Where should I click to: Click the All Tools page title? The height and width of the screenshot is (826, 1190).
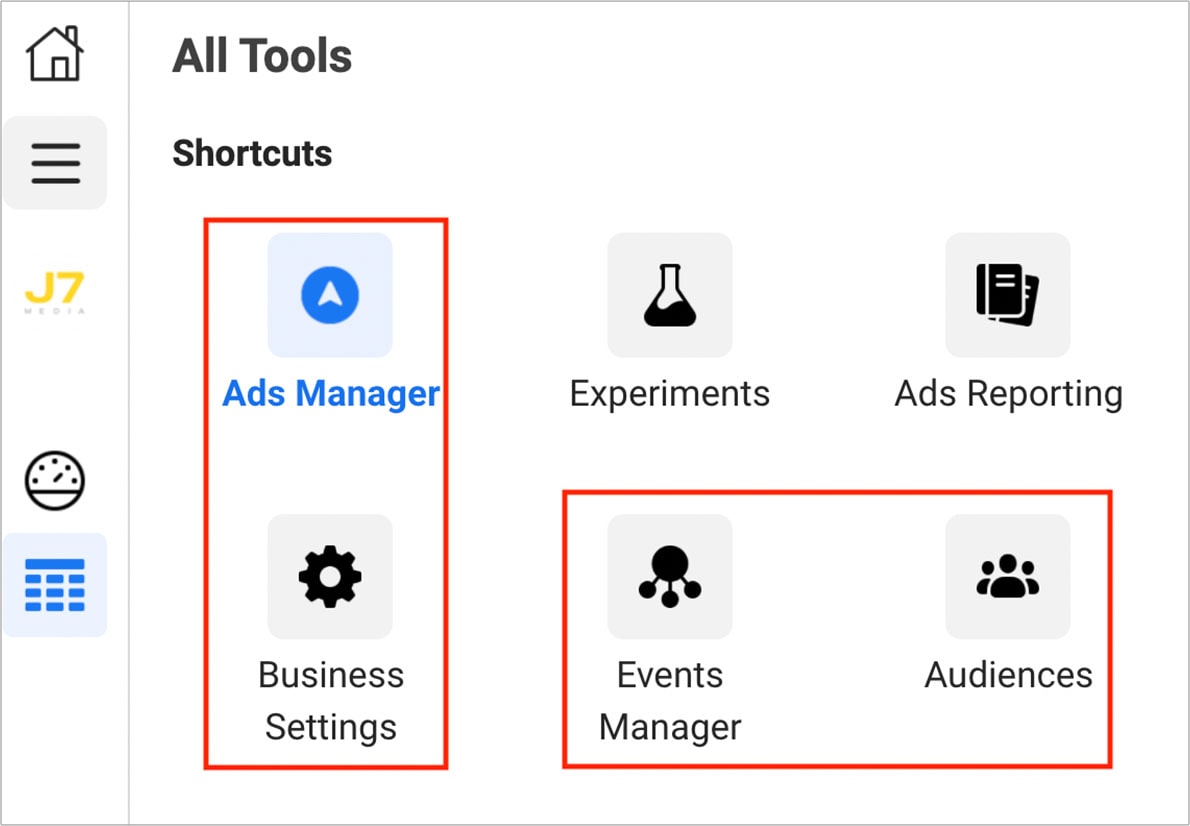pyautogui.click(x=262, y=56)
